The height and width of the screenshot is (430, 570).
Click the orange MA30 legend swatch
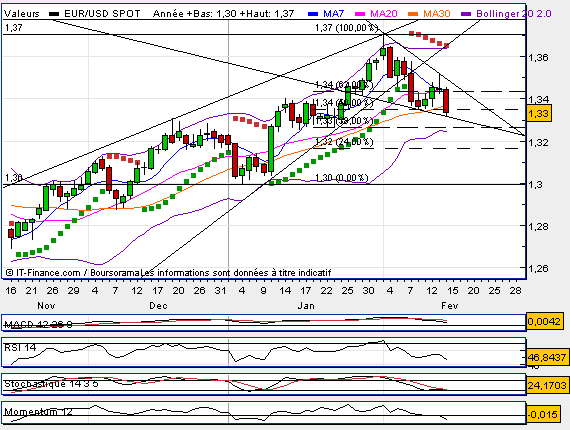coord(413,14)
